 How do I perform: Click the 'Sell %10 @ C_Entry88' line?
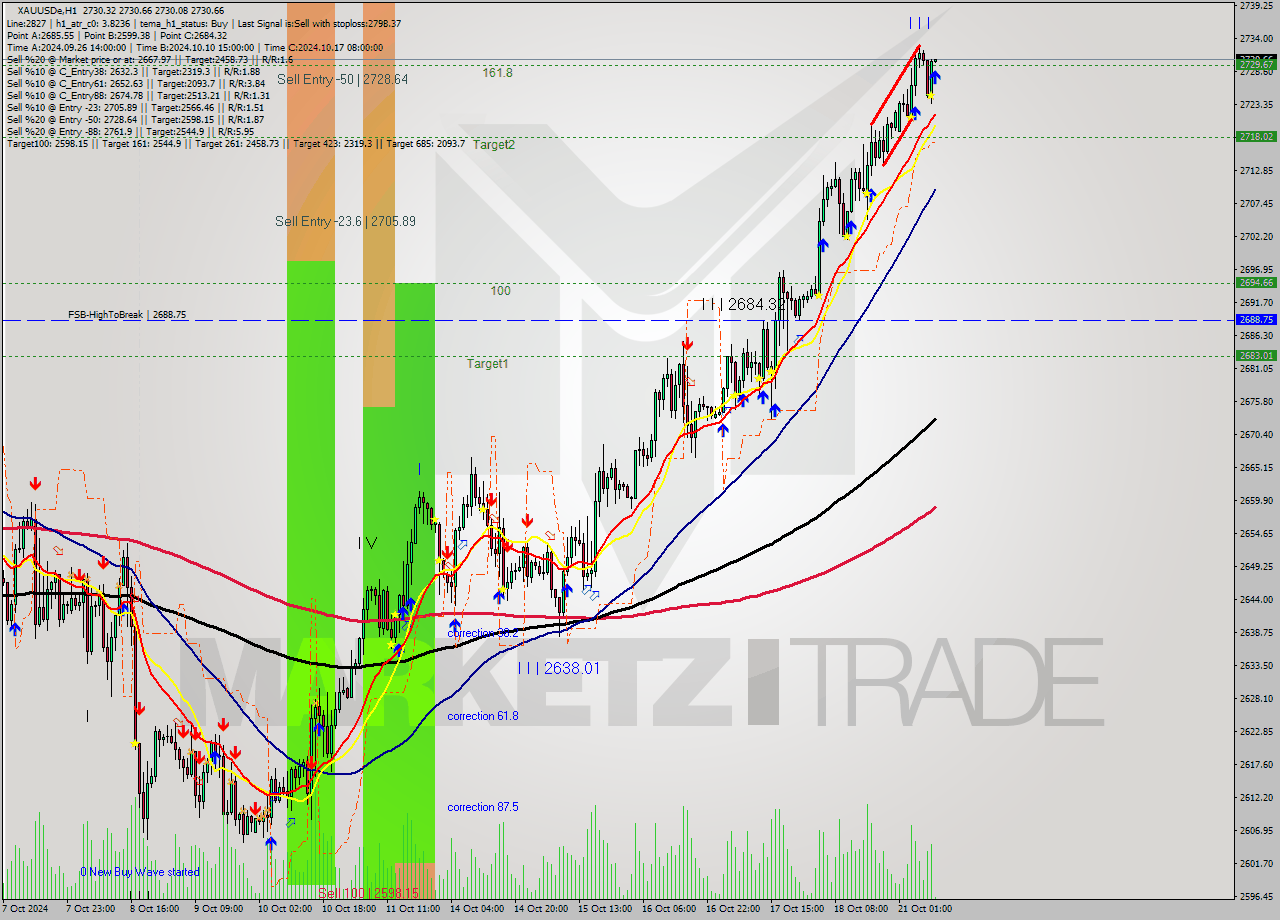(138, 95)
